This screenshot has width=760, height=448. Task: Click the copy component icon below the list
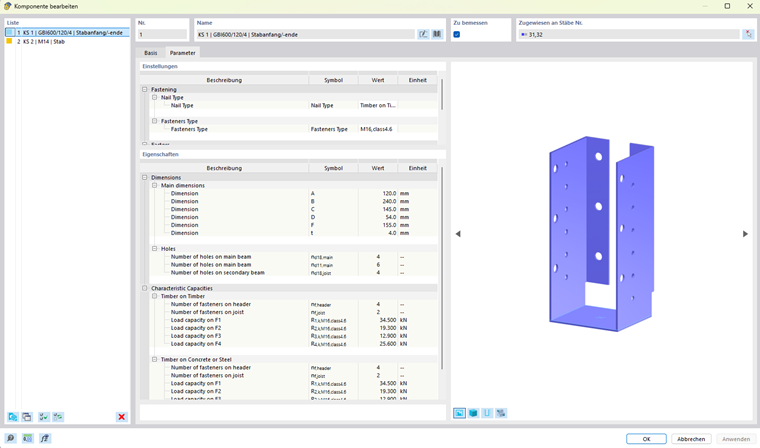pyautogui.click(x=27, y=417)
